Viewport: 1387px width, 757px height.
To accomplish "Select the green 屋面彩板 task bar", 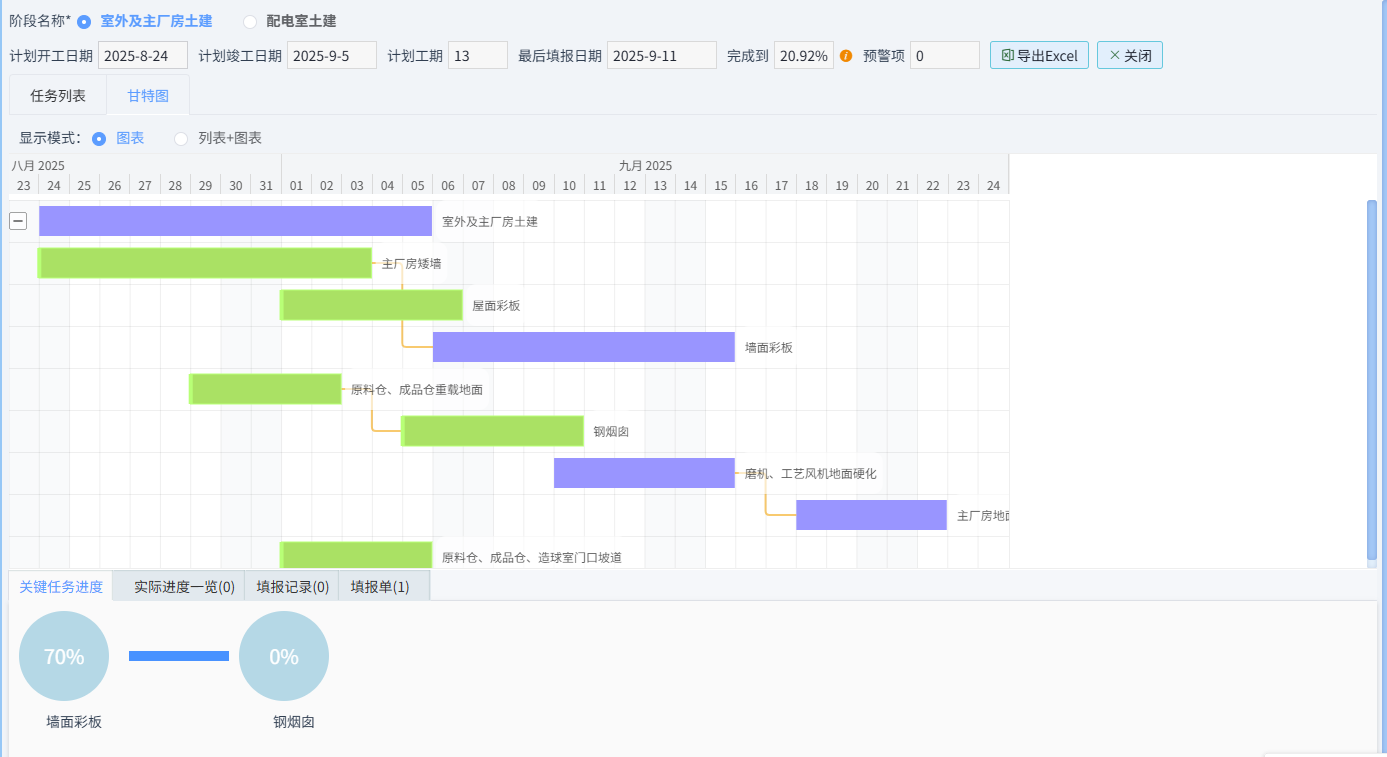I will (371, 305).
